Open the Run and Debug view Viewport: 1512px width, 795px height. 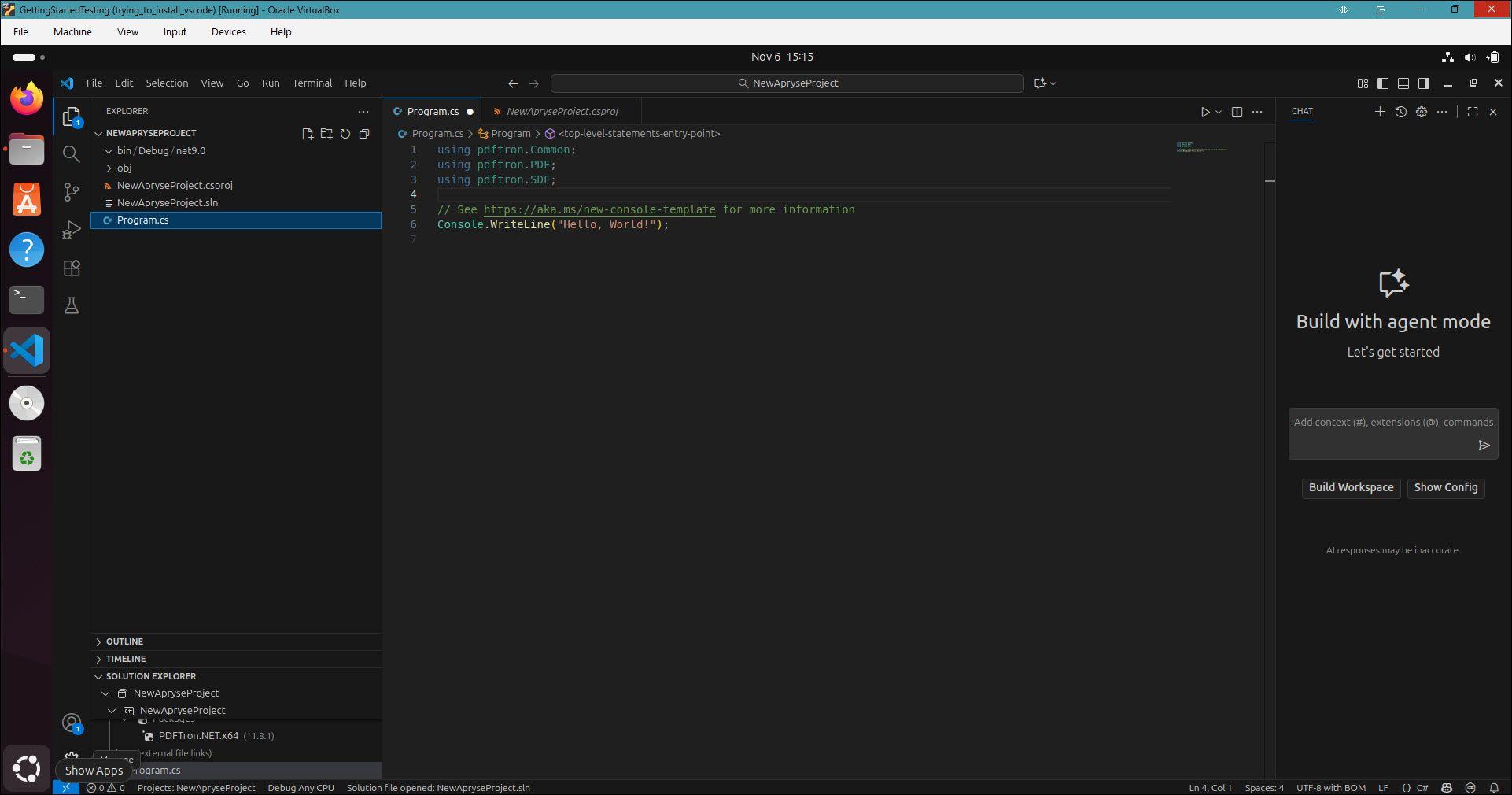[72, 230]
